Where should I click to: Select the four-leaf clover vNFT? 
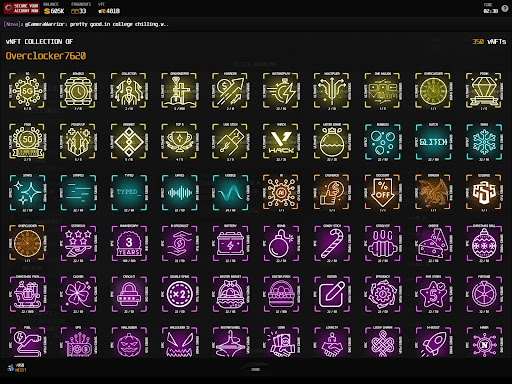[78, 294]
